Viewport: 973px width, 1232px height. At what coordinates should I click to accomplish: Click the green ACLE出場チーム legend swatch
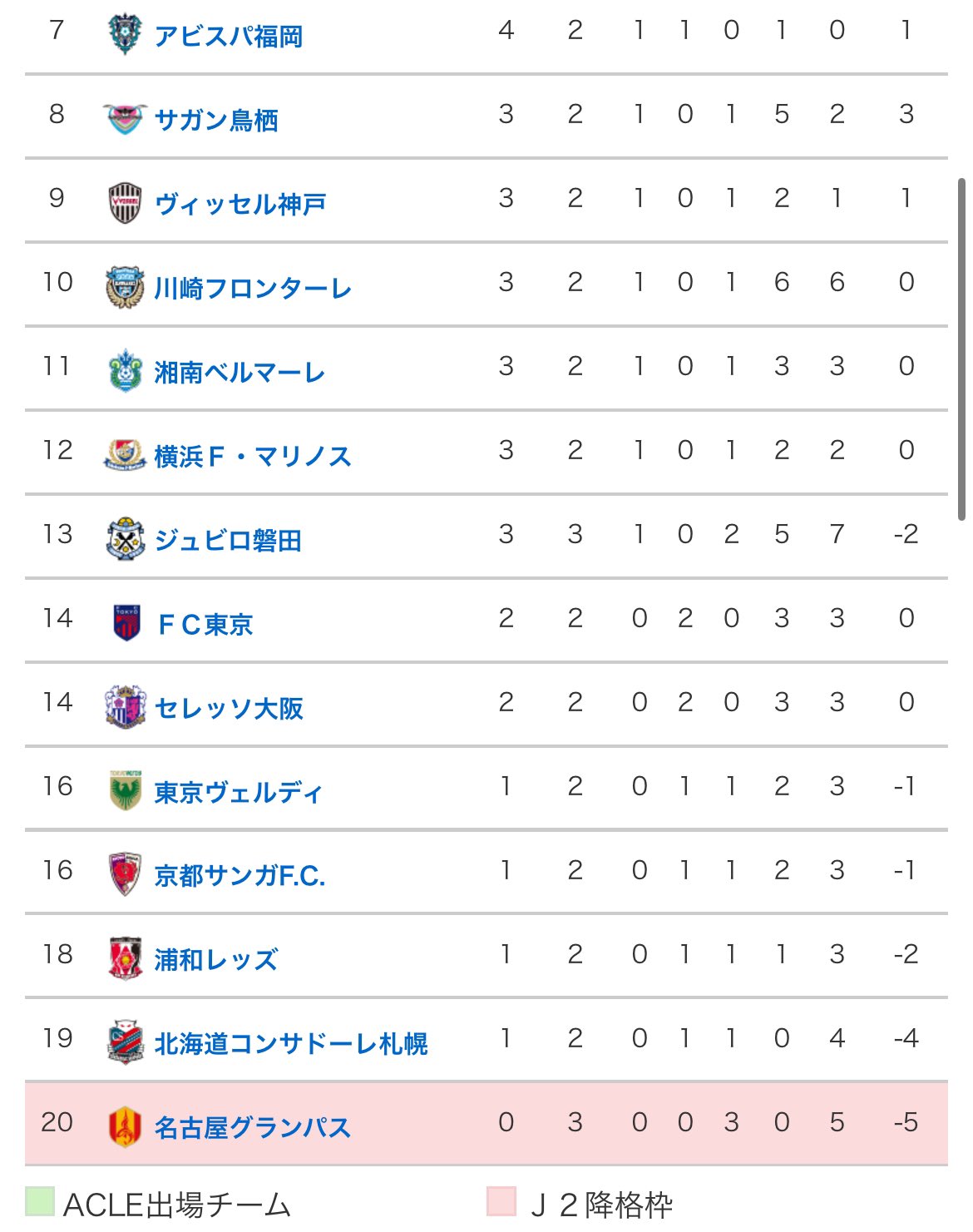tap(40, 1201)
